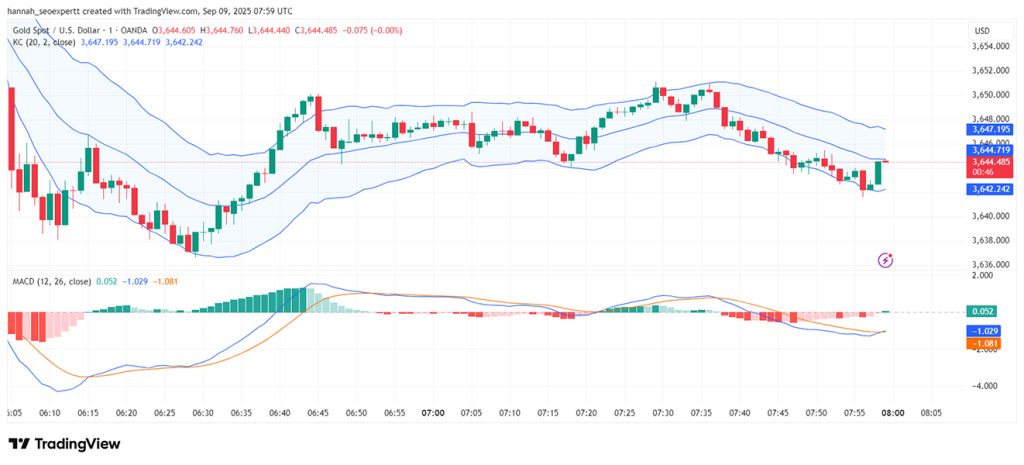
Task: Click the green 0.052 MACD histogram value label
Action: pos(982,312)
